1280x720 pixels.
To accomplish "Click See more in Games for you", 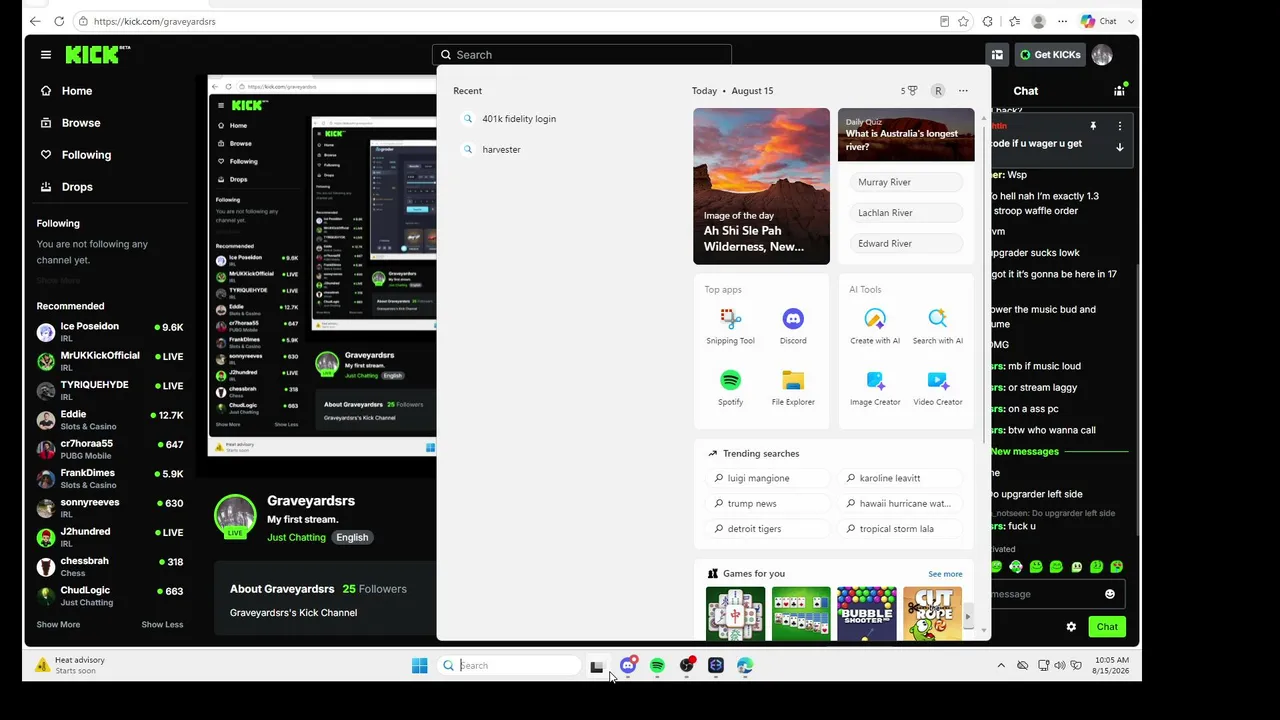I will 945,574.
